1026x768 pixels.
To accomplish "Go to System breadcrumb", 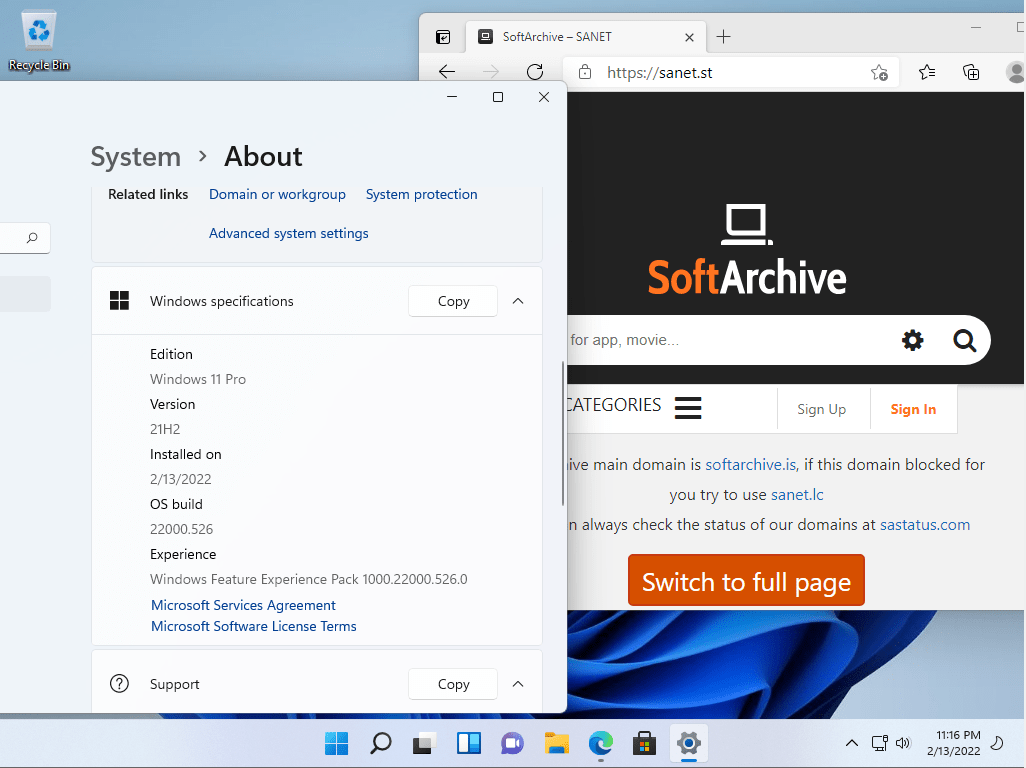I will pyautogui.click(x=135, y=156).
